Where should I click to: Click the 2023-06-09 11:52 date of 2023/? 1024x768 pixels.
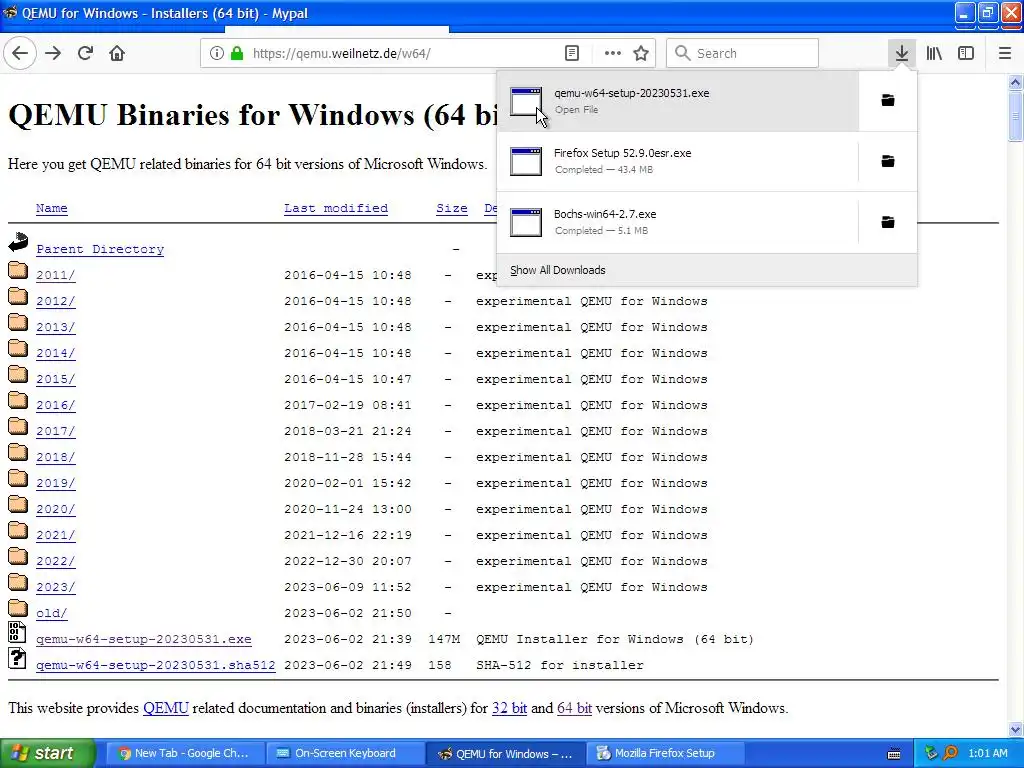tap(347, 587)
